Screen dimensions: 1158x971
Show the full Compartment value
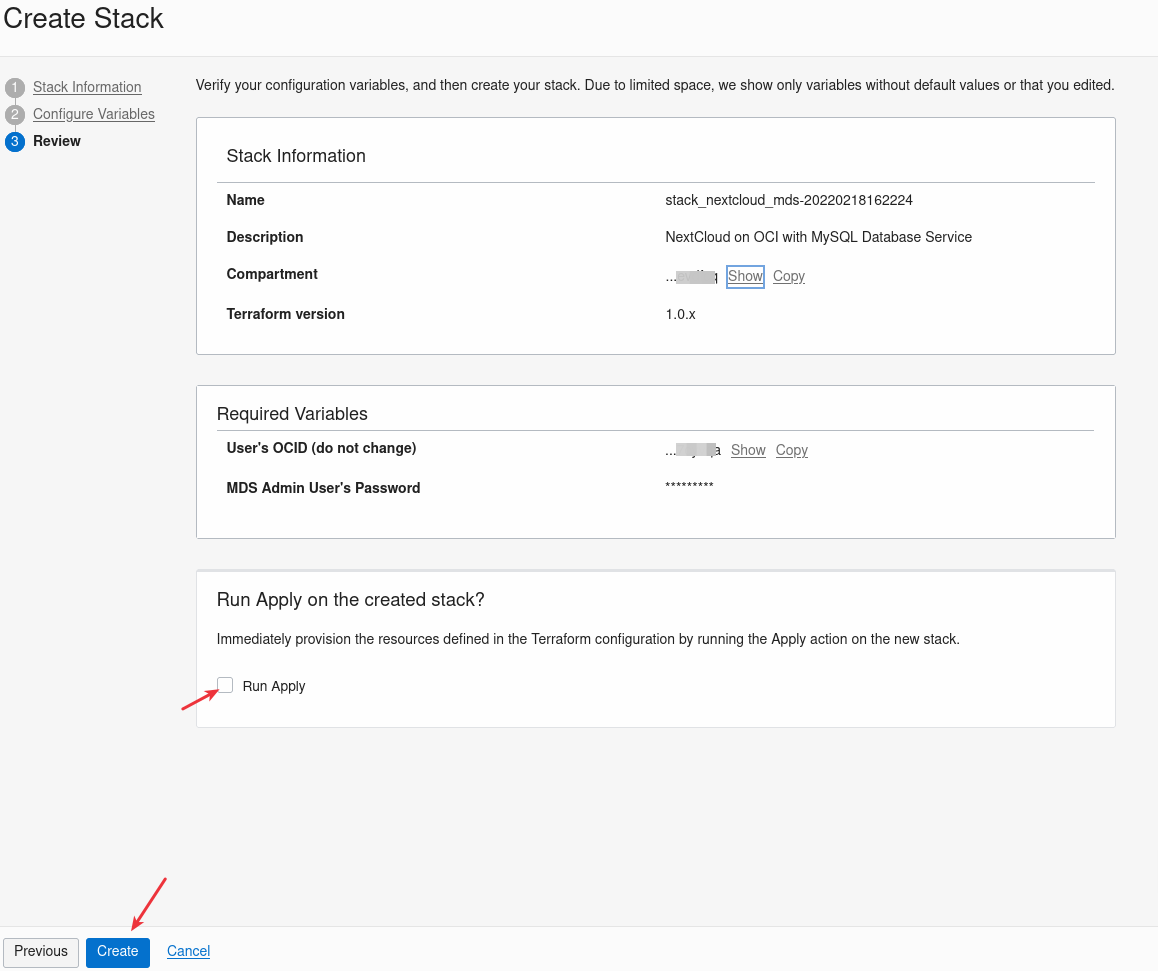[745, 276]
